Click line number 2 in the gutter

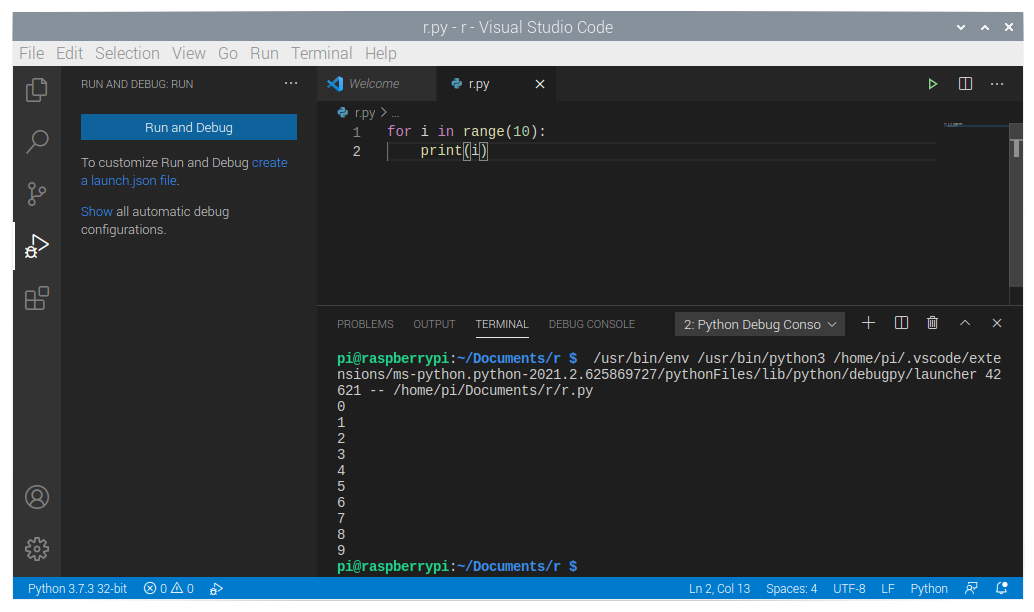(356, 151)
